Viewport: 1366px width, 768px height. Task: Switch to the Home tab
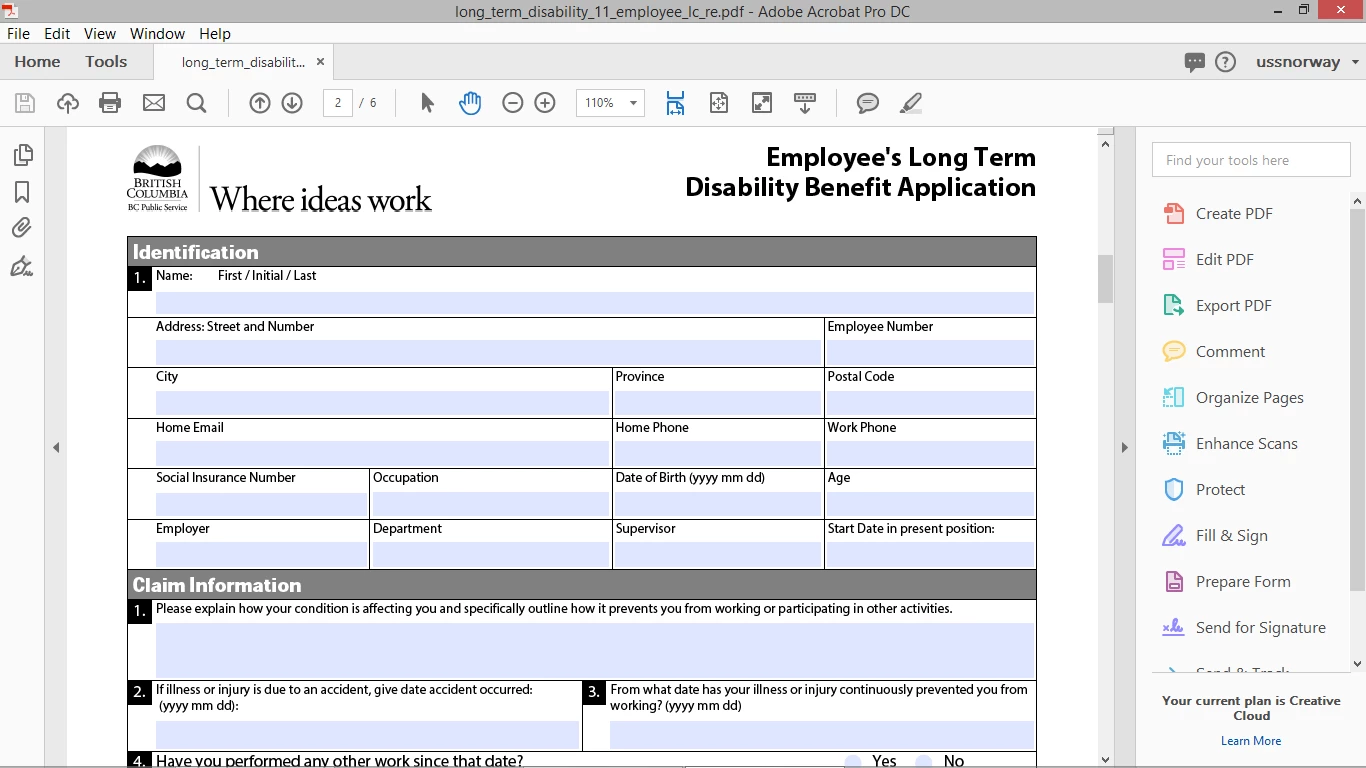(x=37, y=62)
